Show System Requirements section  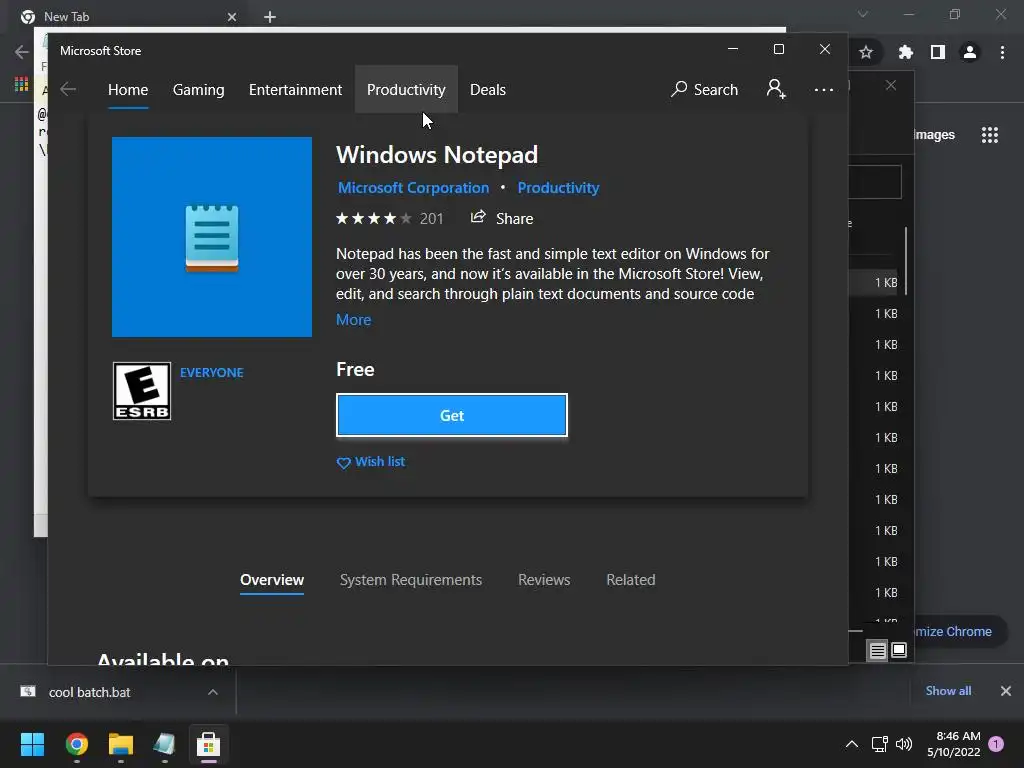pos(411,580)
